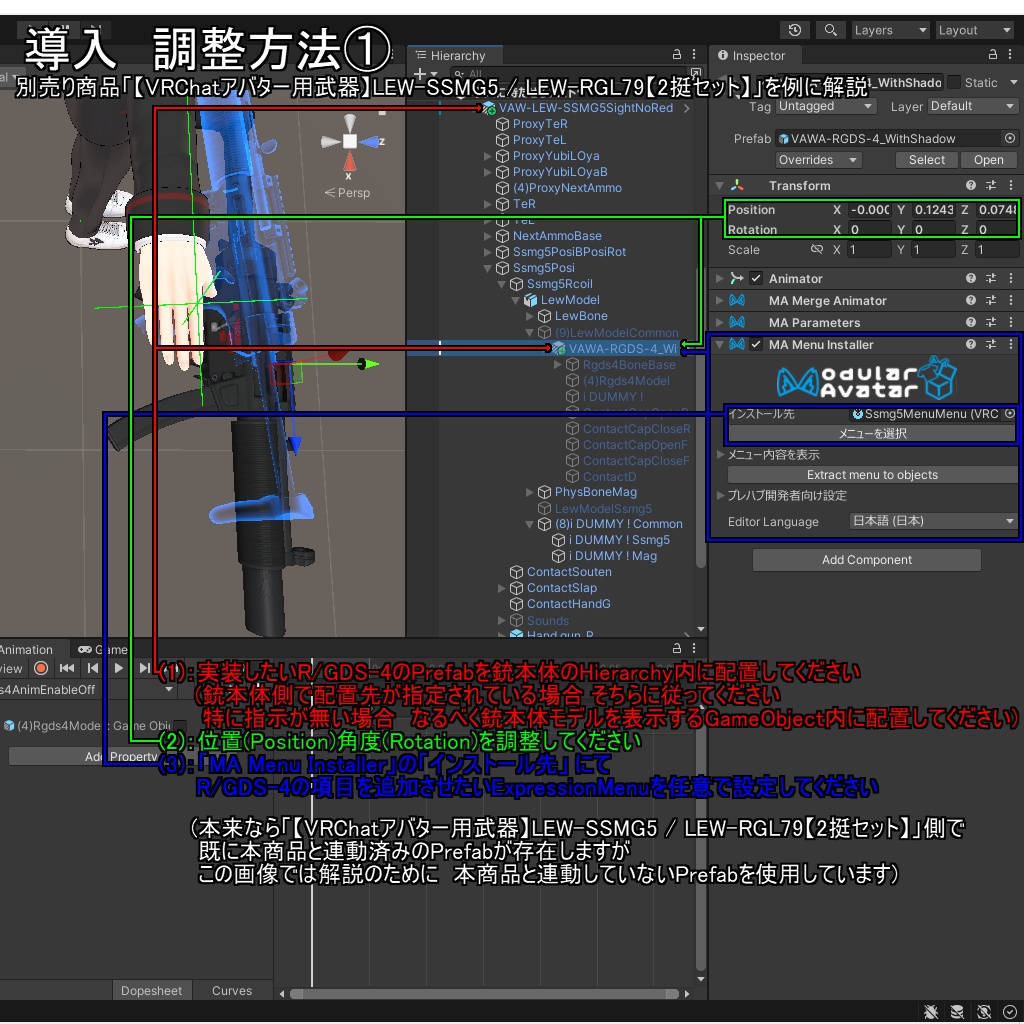Open the Tag Untagged dropdown
Image resolution: width=1024 pixels, height=1024 pixels.
pyautogui.click(x=825, y=106)
